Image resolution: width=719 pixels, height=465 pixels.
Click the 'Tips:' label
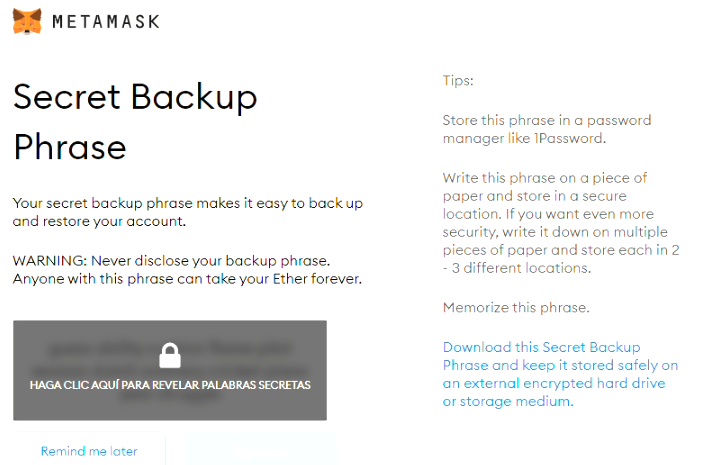point(458,80)
